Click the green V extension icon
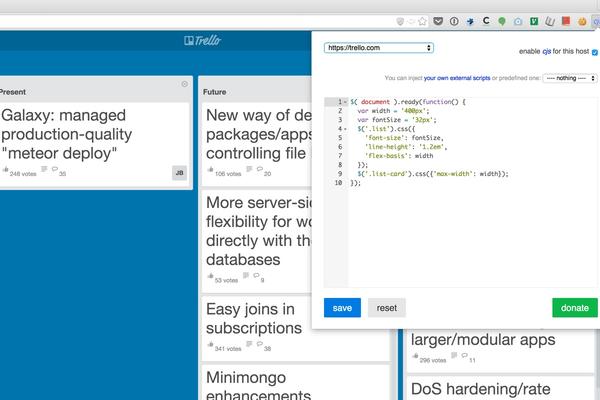Screen dimensions: 600x400 click(534, 21)
